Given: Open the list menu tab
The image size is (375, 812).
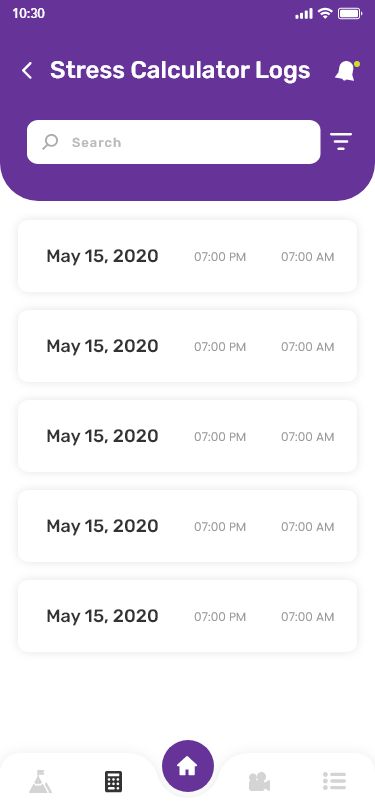Looking at the screenshot, I should pos(334,781).
